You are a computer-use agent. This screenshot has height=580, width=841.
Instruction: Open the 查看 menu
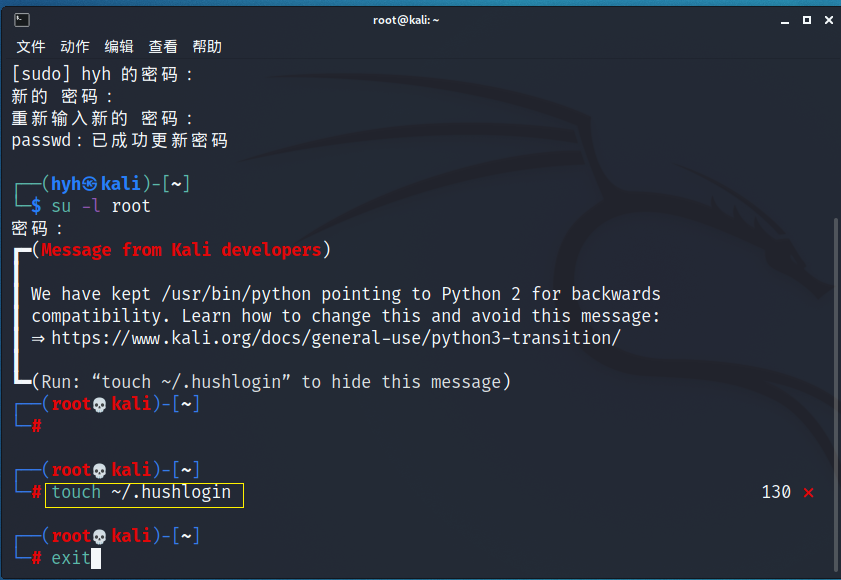click(163, 47)
